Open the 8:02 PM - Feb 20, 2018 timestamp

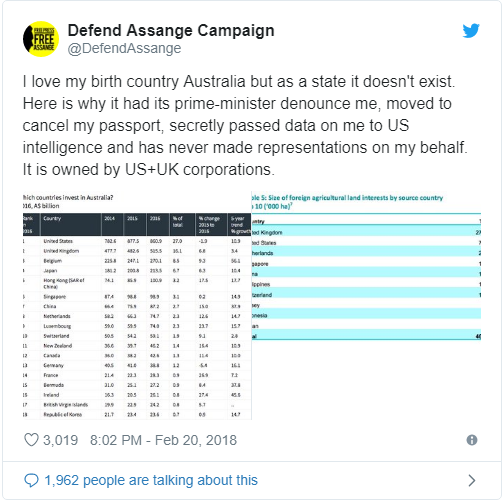163,440
